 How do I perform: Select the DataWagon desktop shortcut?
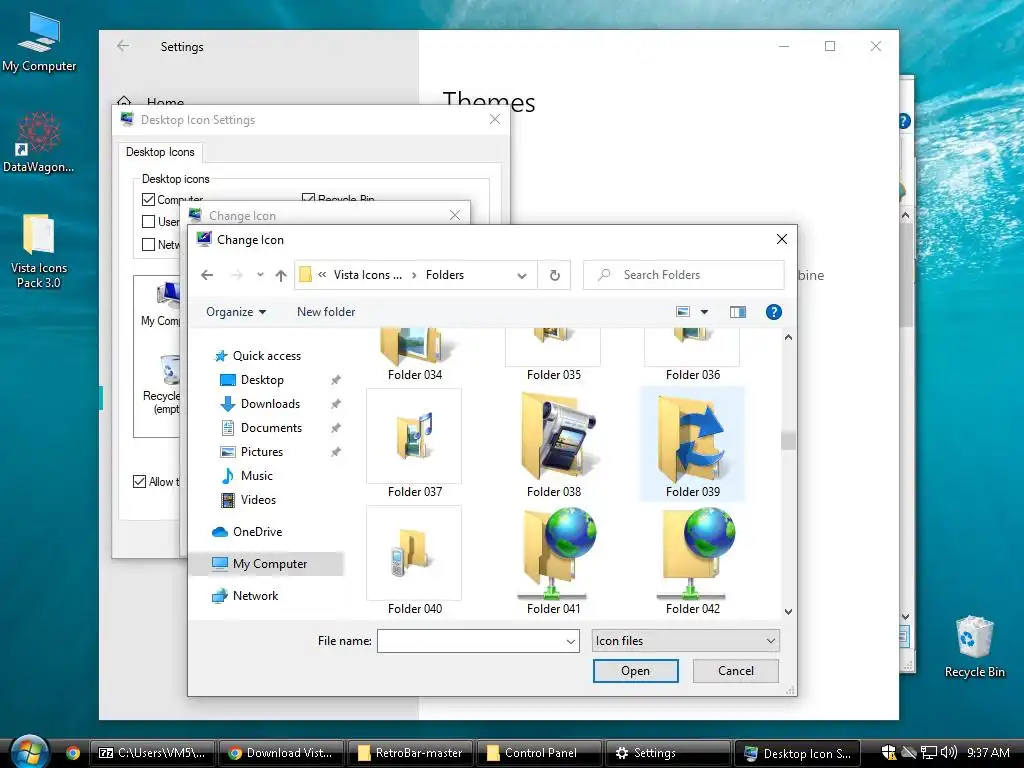tap(39, 142)
